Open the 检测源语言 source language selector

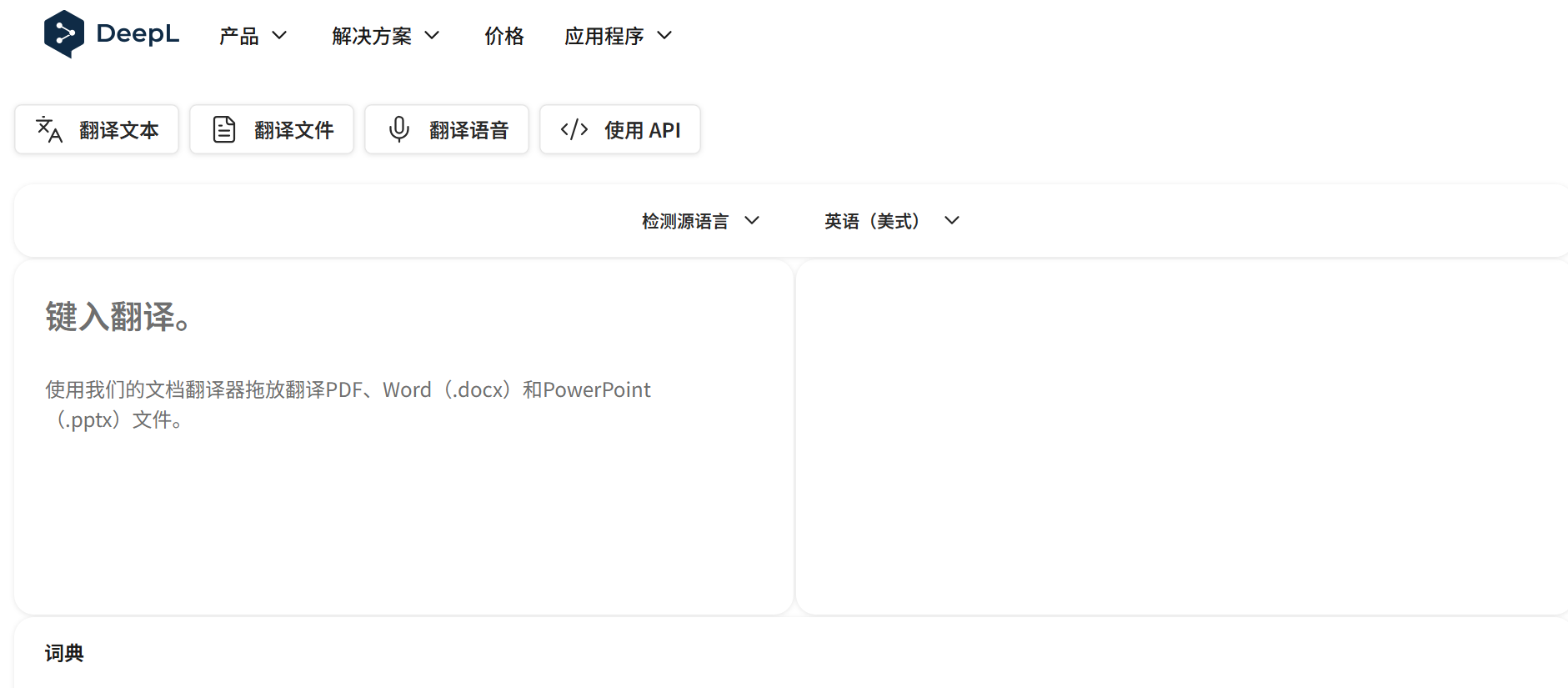tap(701, 221)
